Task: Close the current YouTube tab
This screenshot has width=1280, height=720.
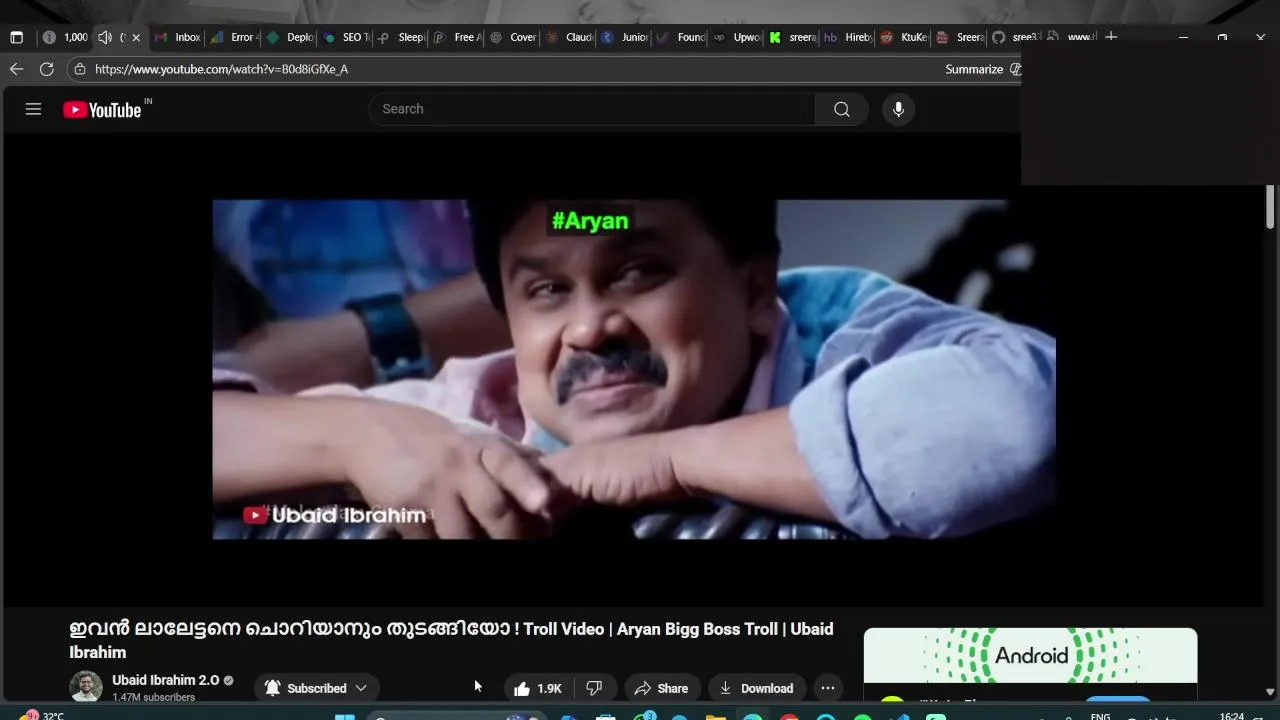Action: point(136,37)
